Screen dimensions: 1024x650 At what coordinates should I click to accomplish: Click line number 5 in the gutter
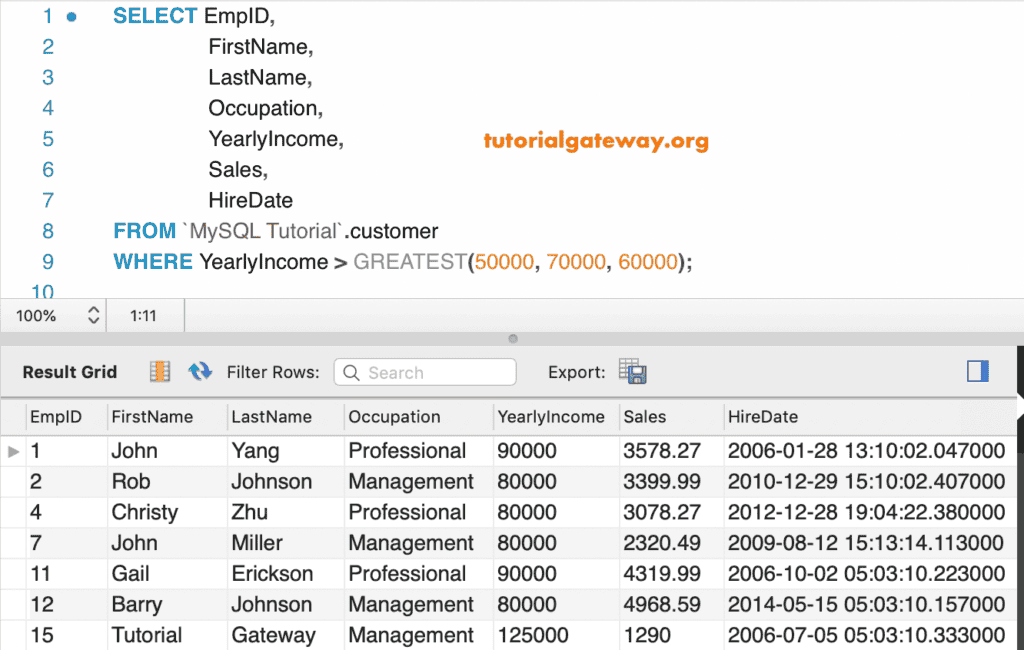[x=48, y=138]
